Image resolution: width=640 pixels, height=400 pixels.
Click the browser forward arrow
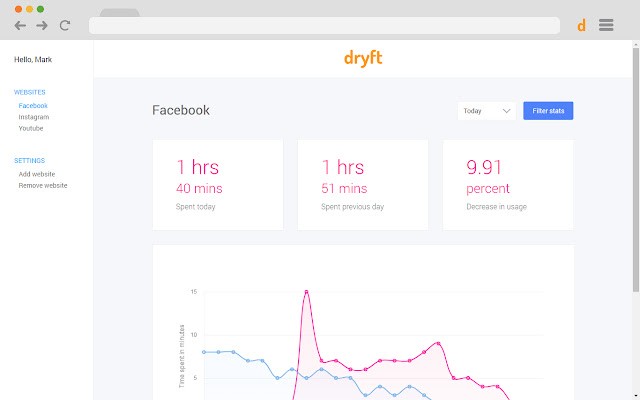(42, 25)
